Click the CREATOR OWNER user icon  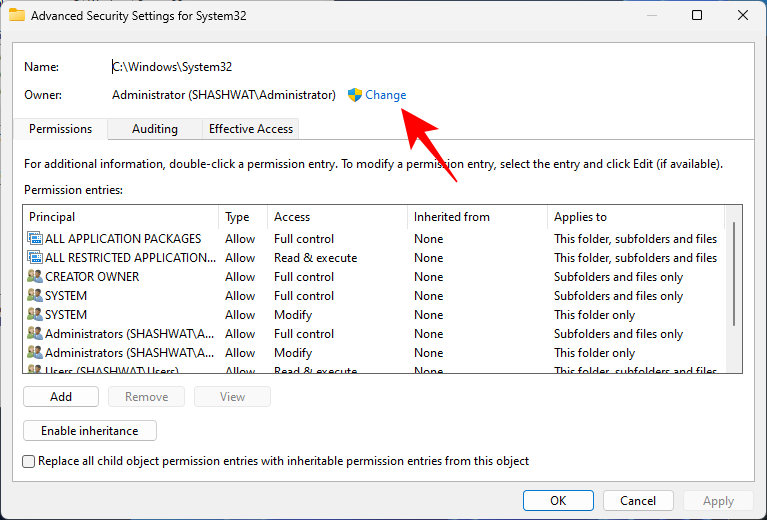click(35, 277)
